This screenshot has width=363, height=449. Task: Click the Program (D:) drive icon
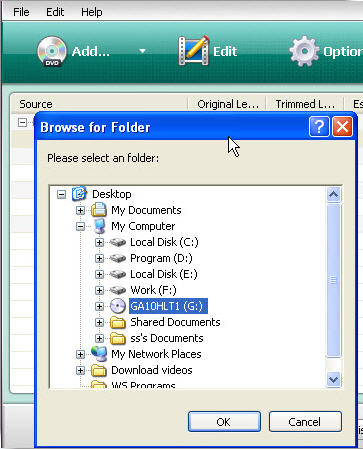pyautogui.click(x=118, y=258)
